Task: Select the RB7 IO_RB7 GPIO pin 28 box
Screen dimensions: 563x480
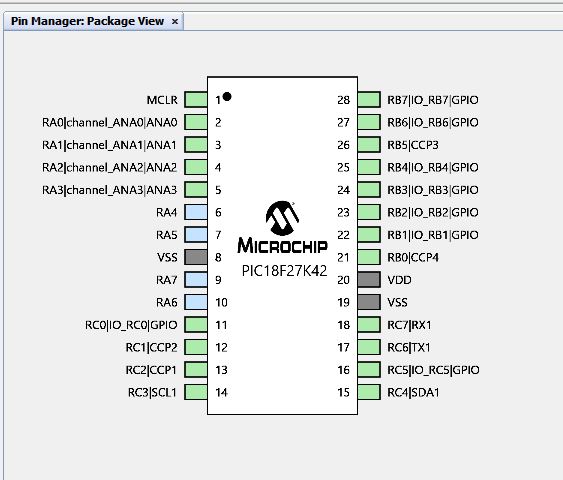Action: pos(369,100)
